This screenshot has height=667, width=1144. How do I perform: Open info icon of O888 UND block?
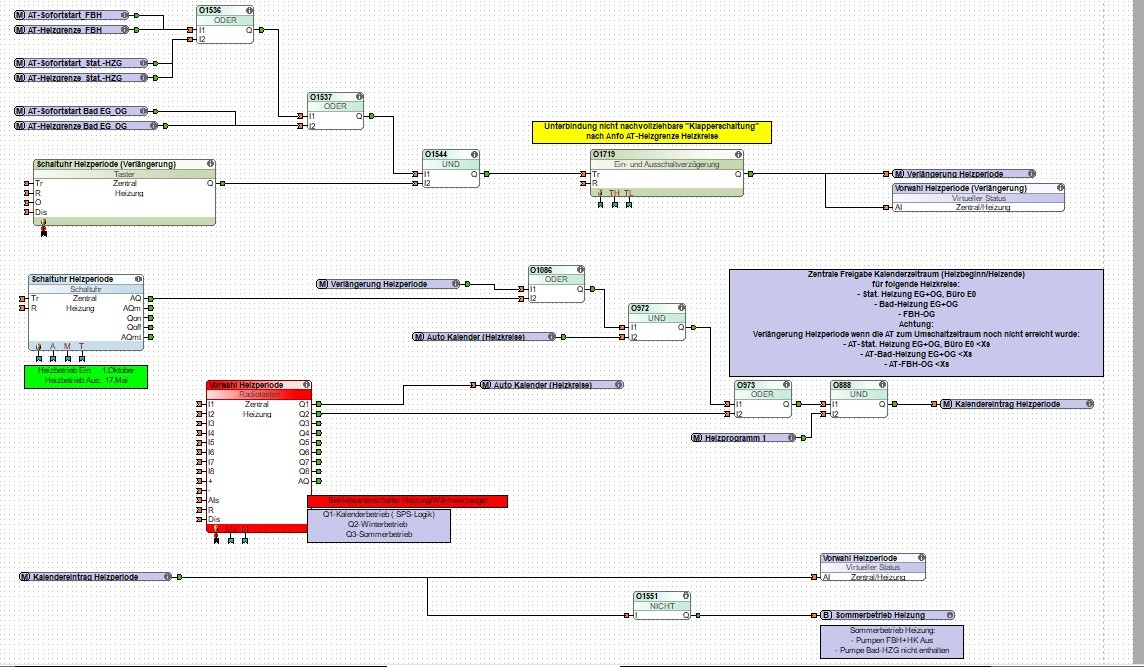coord(882,385)
